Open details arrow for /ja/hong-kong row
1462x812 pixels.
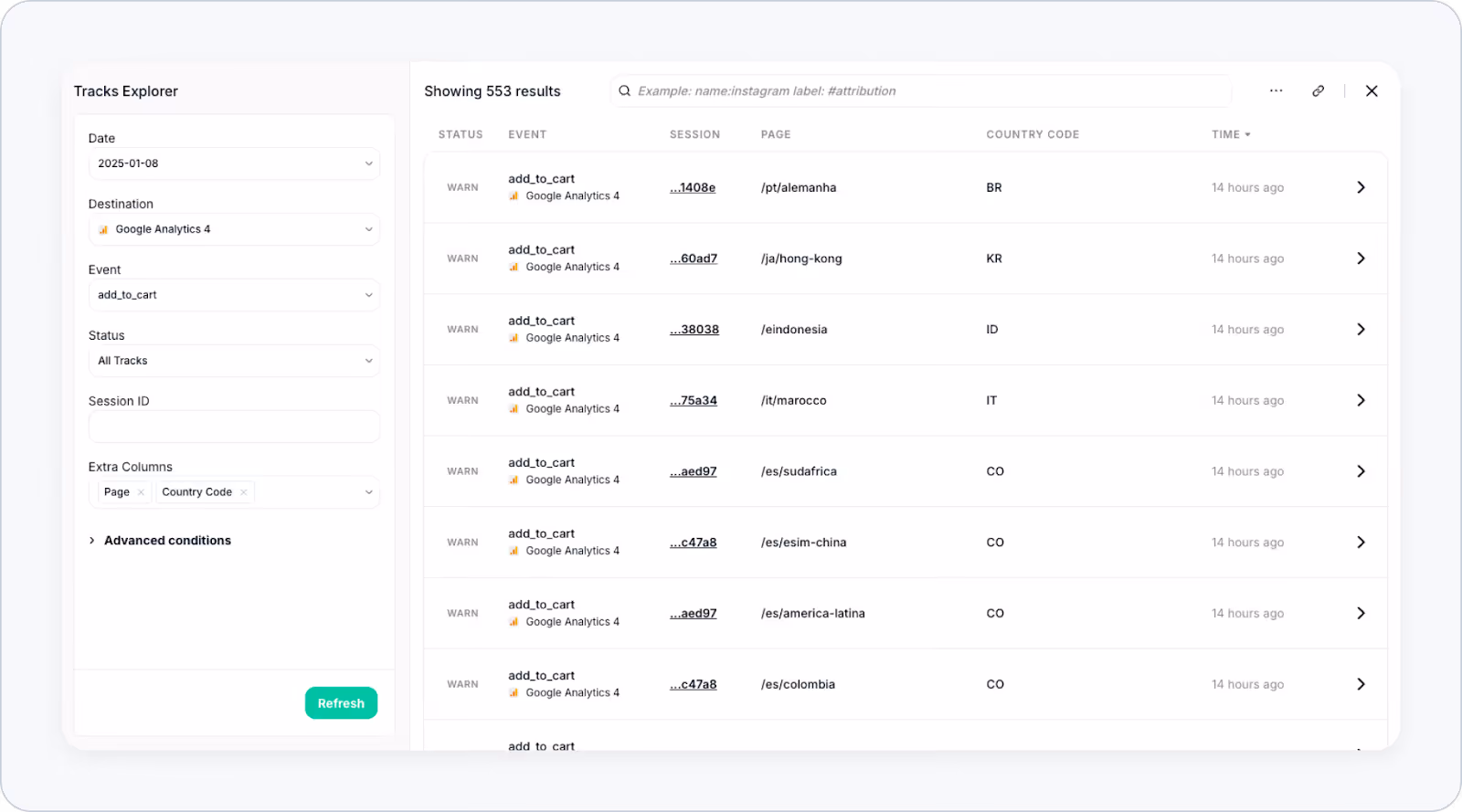(x=1361, y=258)
